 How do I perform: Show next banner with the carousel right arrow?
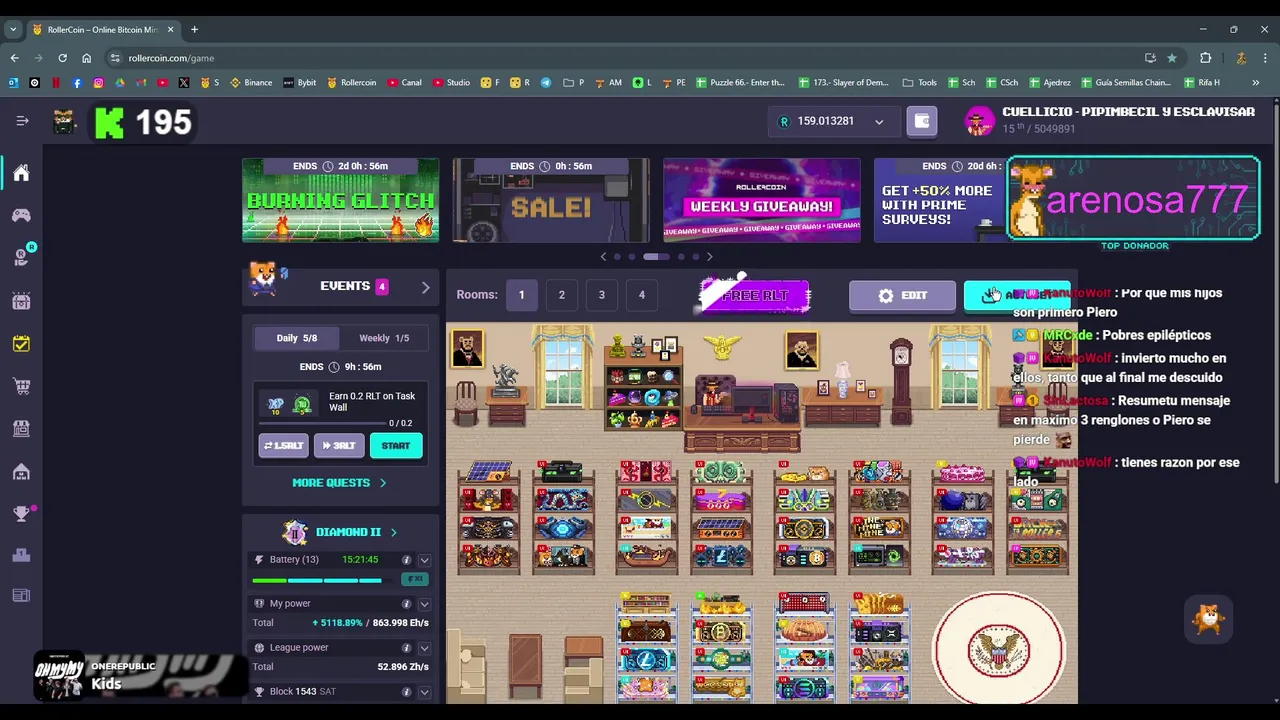click(x=709, y=257)
